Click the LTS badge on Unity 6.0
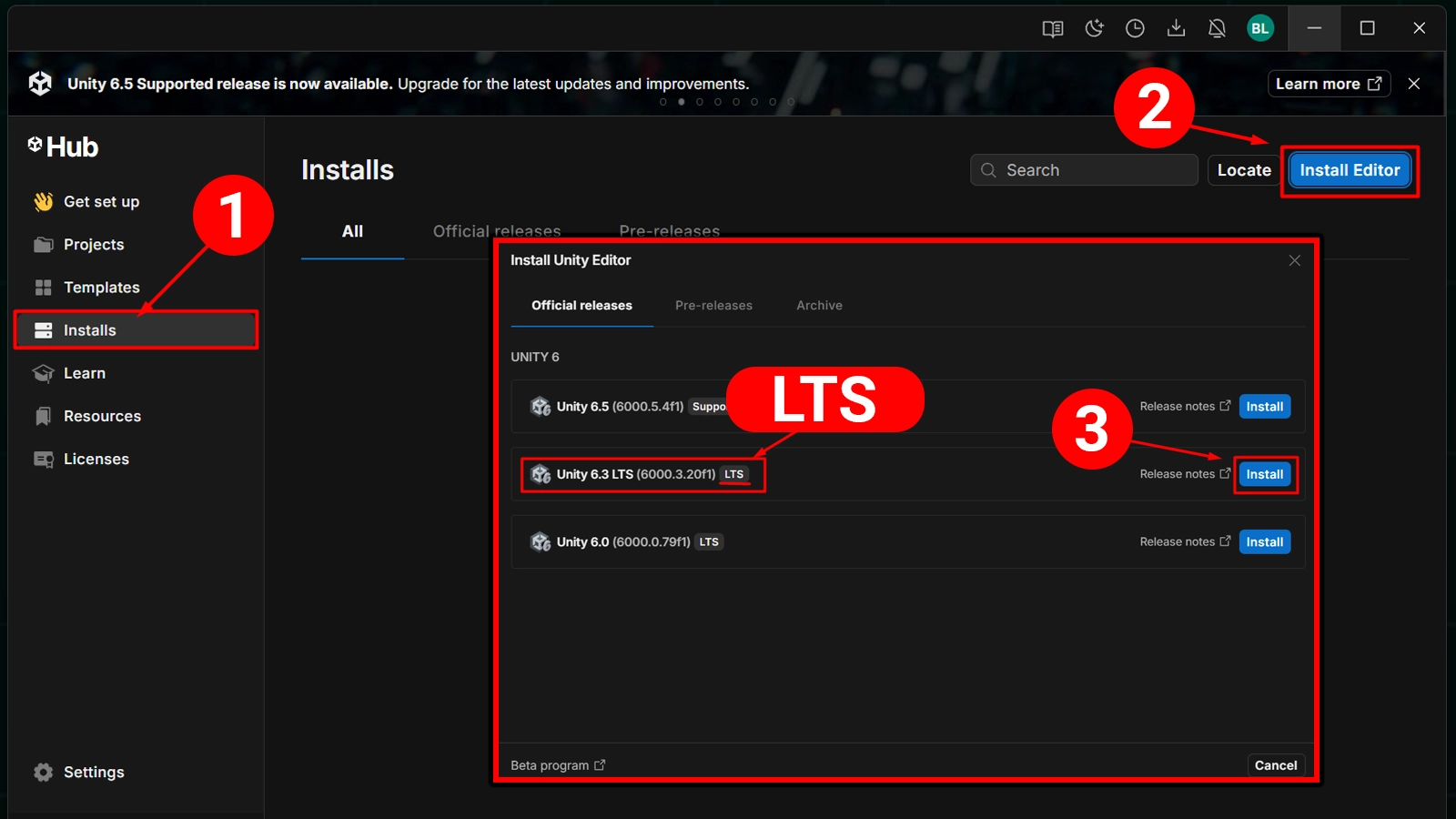Screen dimensions: 1456x819 (709, 542)
